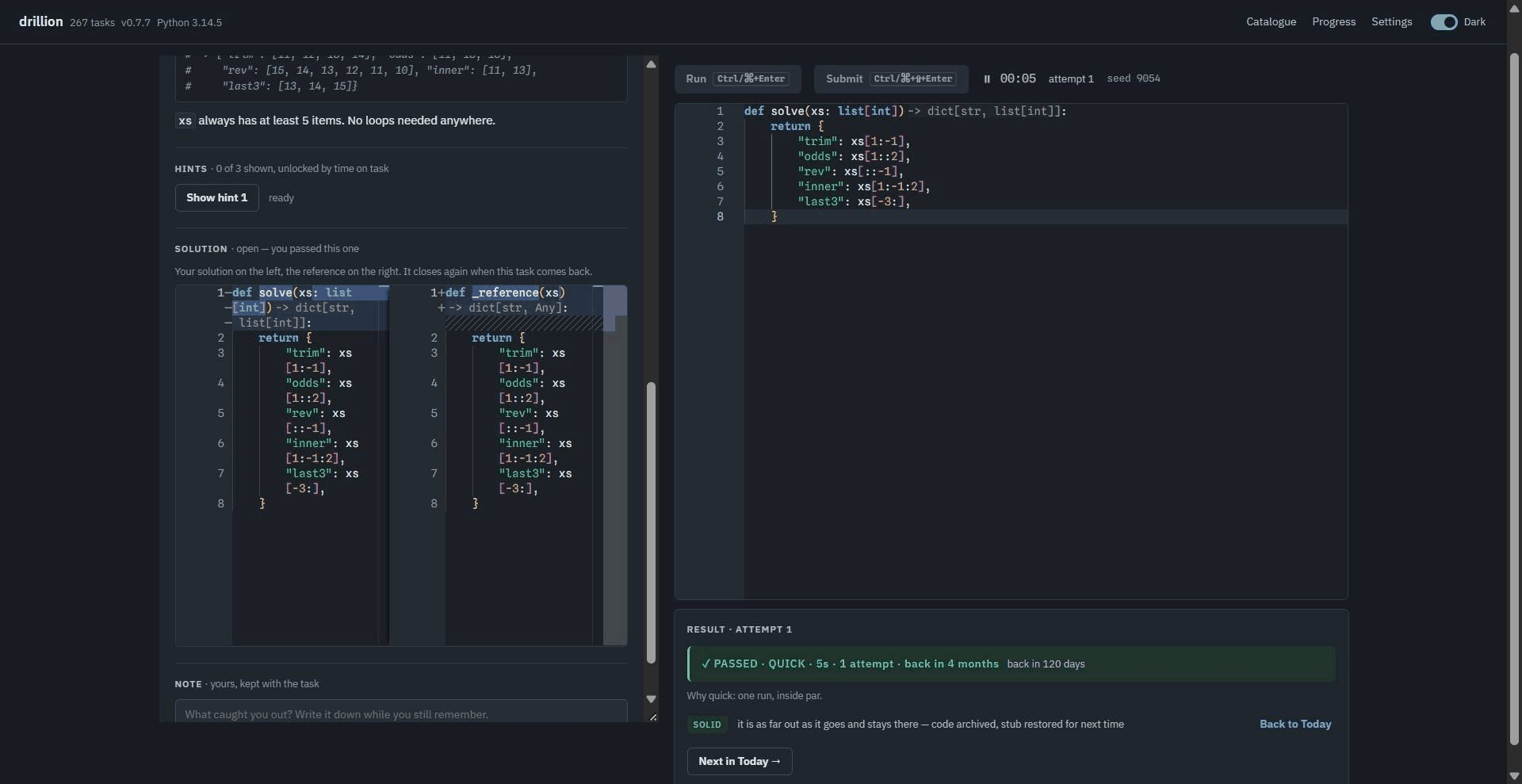Image resolution: width=1522 pixels, height=784 pixels.
Task: Click the "last3": xs[-3:] line in the editor
Action: 854,201
